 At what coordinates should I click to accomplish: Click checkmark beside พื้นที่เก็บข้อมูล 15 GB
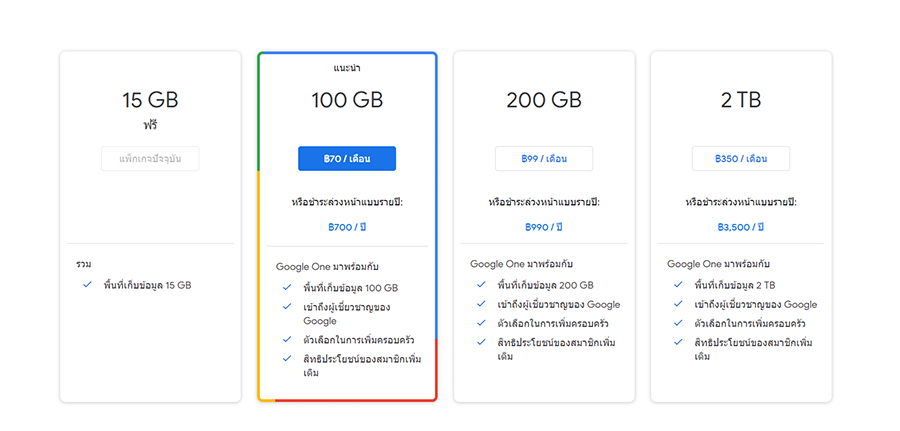[88, 285]
